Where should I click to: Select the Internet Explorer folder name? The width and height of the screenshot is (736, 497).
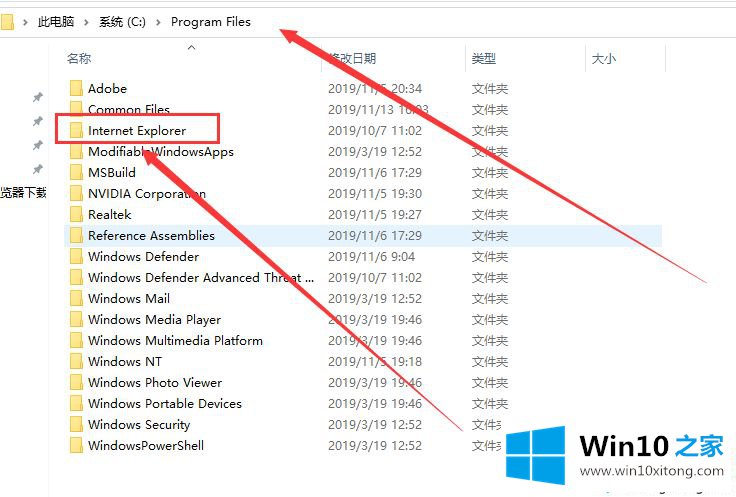[x=137, y=130]
